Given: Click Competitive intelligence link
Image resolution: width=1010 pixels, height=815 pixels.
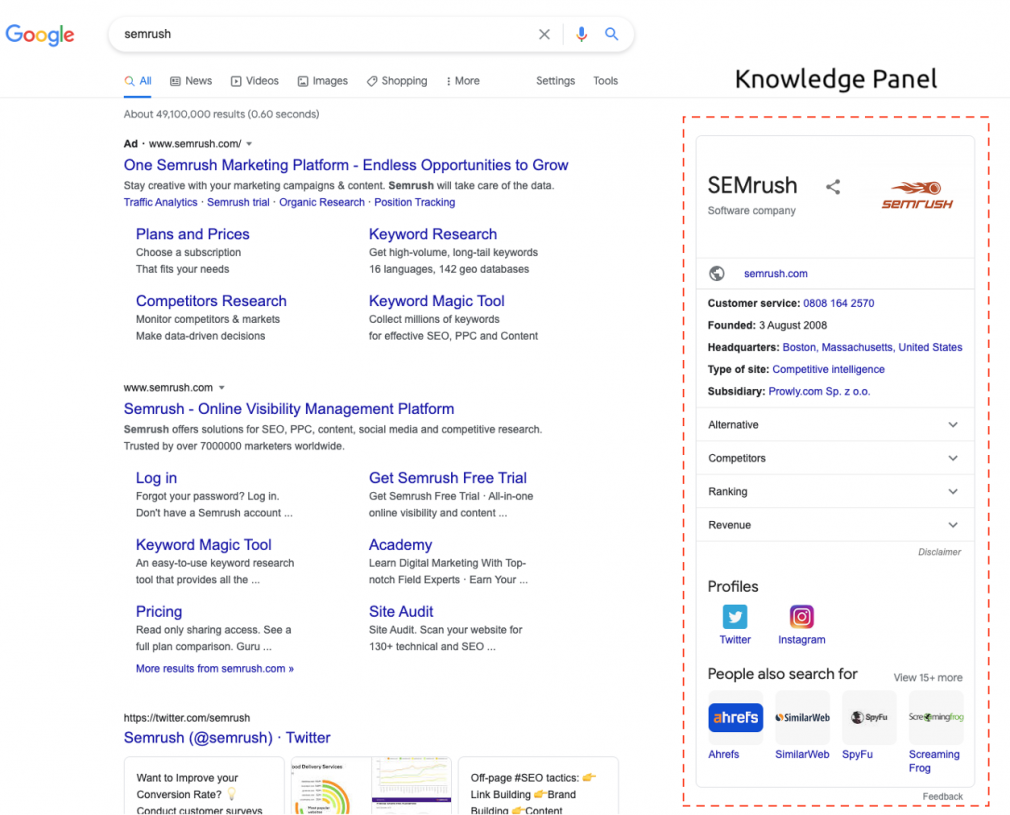Looking at the screenshot, I should pos(828,369).
